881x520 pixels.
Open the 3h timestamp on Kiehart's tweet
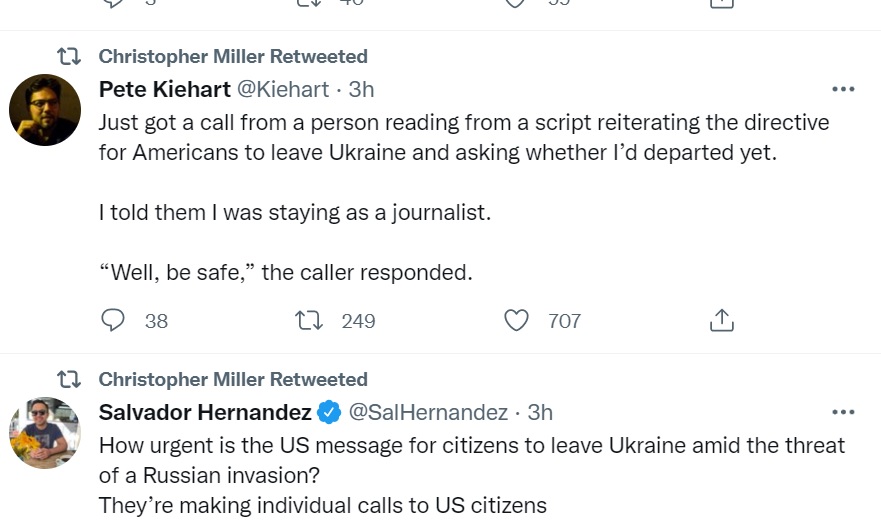[x=361, y=89]
